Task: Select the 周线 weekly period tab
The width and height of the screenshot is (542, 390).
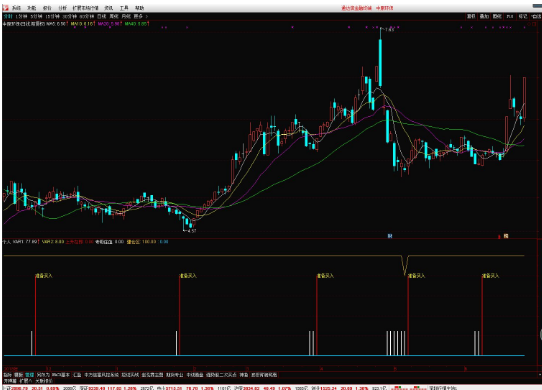Action: point(114,16)
